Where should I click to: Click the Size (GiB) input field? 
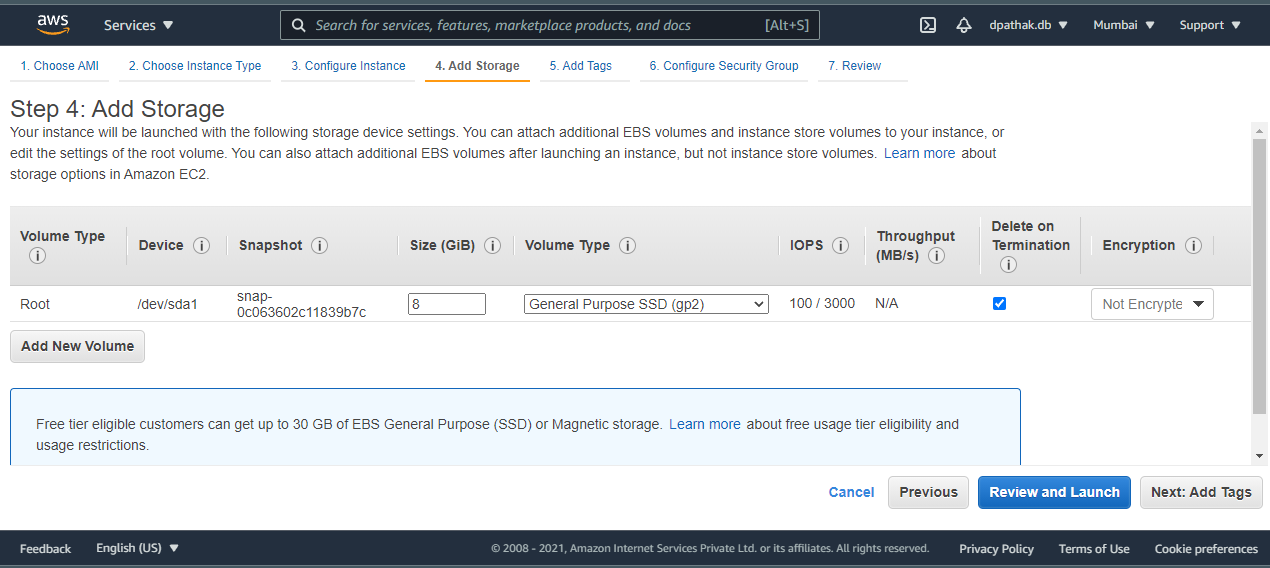[446, 304]
